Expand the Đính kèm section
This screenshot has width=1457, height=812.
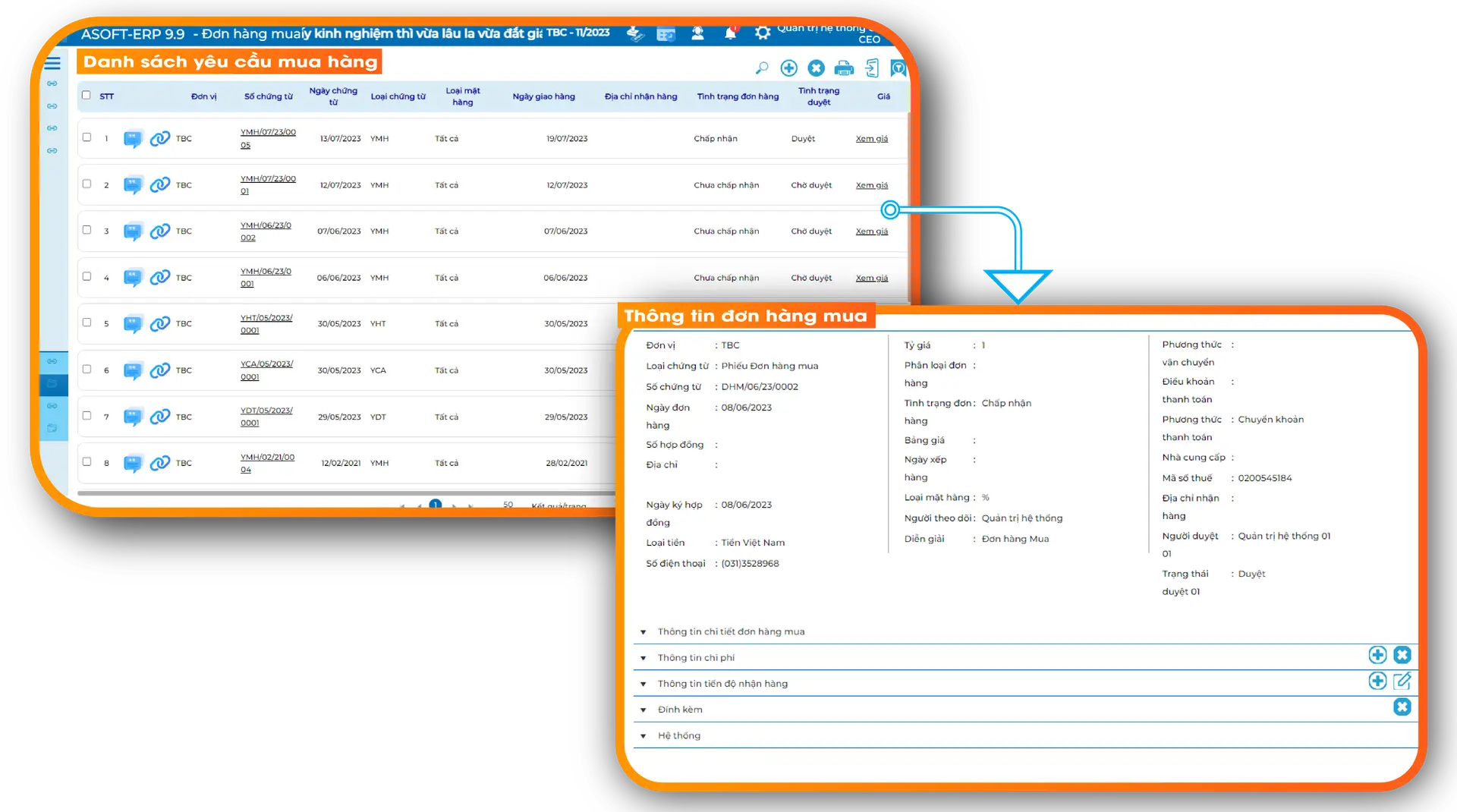coord(644,710)
